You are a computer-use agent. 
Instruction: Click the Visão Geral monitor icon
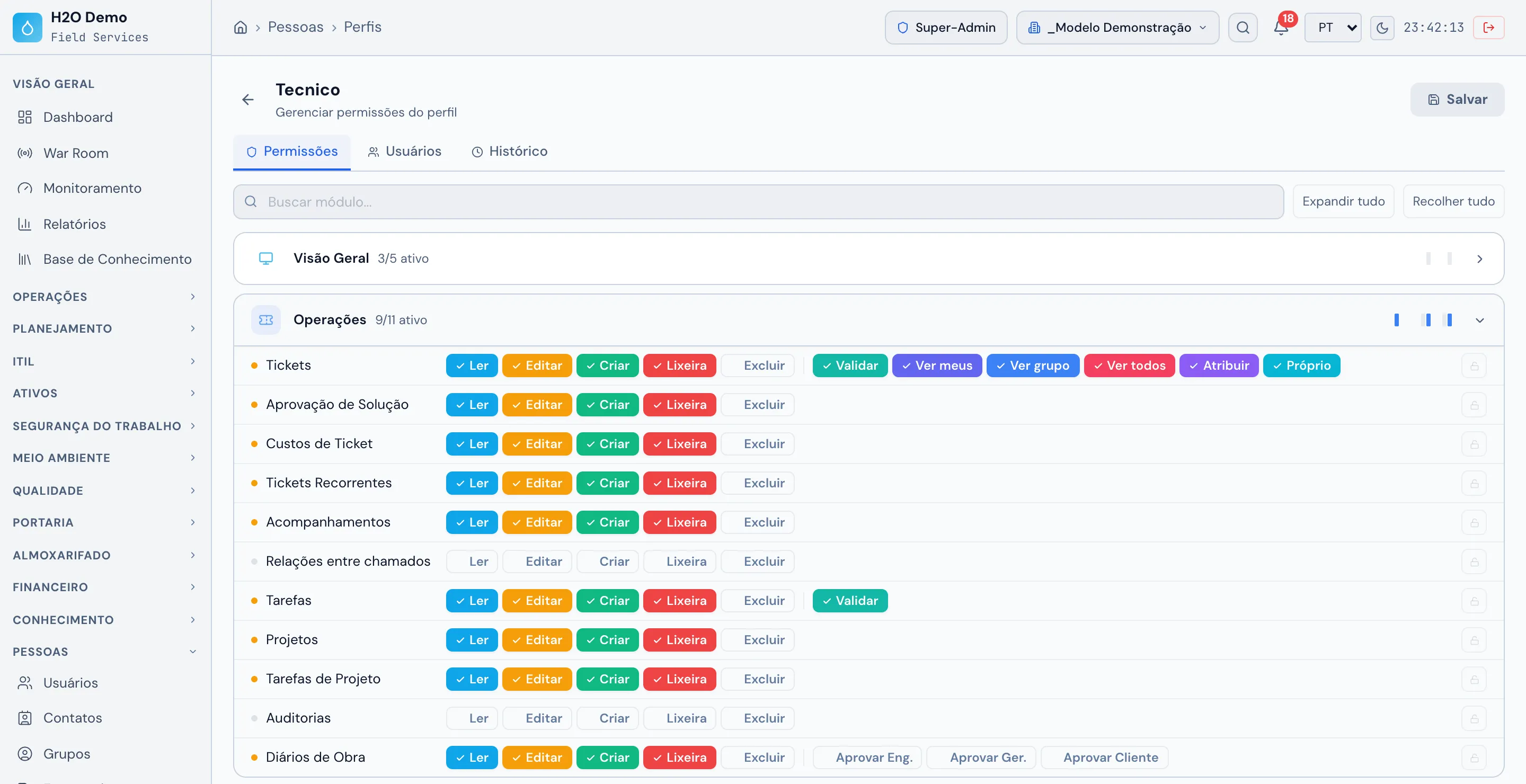pos(266,258)
